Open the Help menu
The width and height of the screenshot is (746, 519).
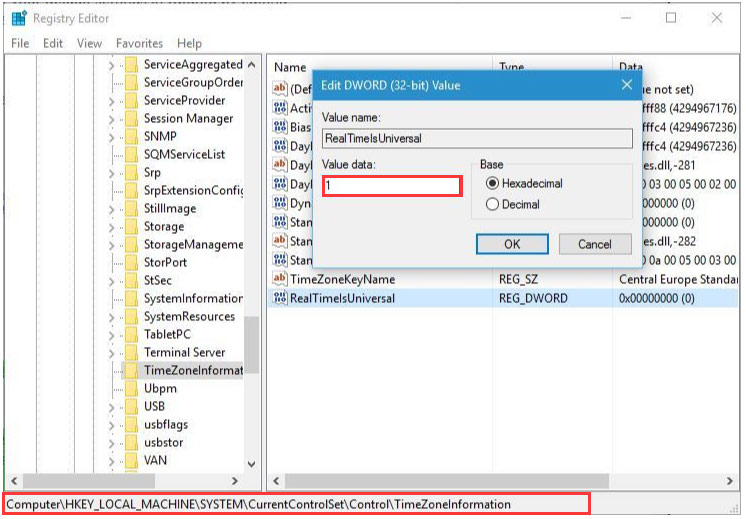pos(189,43)
